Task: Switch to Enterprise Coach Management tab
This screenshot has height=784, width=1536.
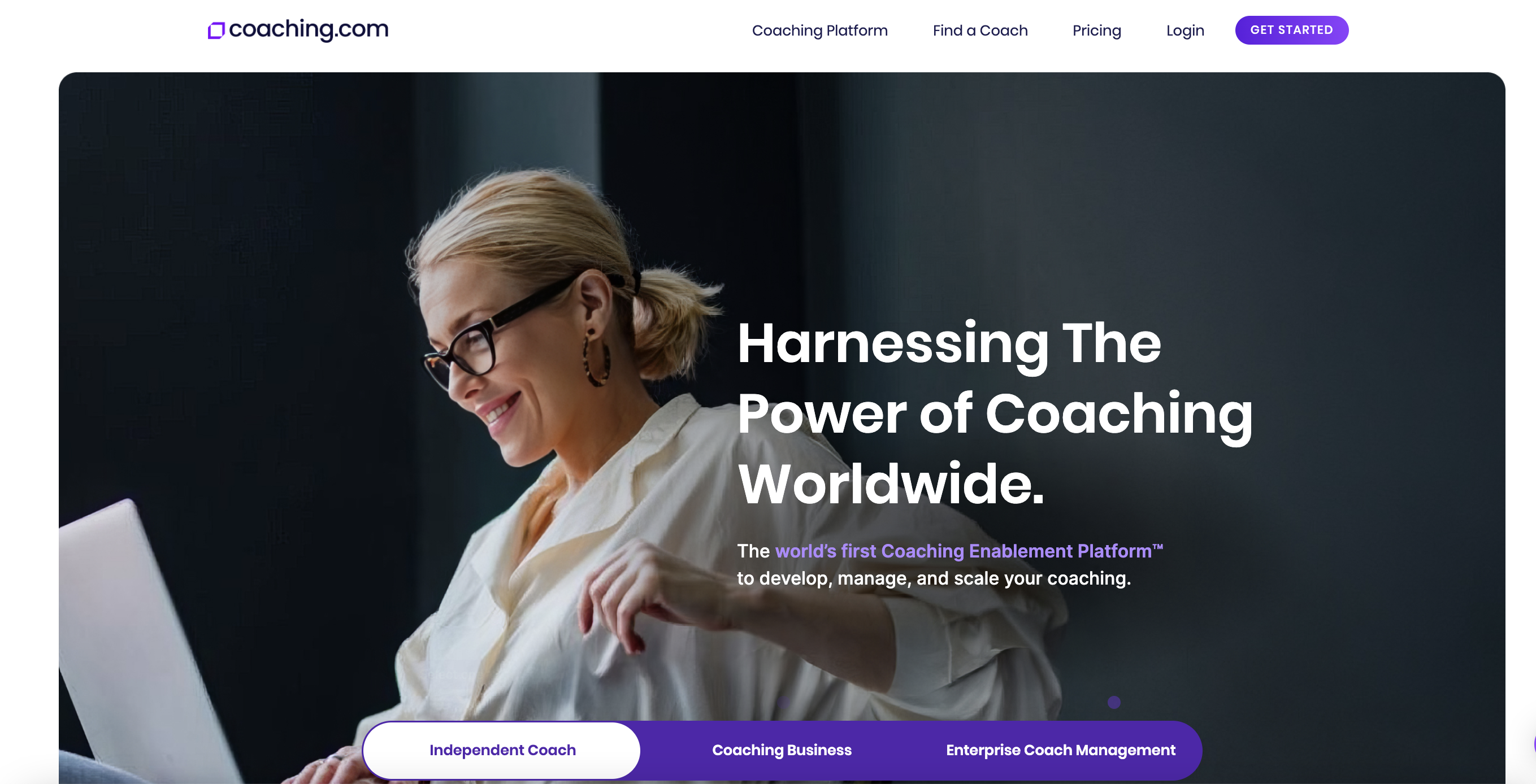Action: (1060, 750)
